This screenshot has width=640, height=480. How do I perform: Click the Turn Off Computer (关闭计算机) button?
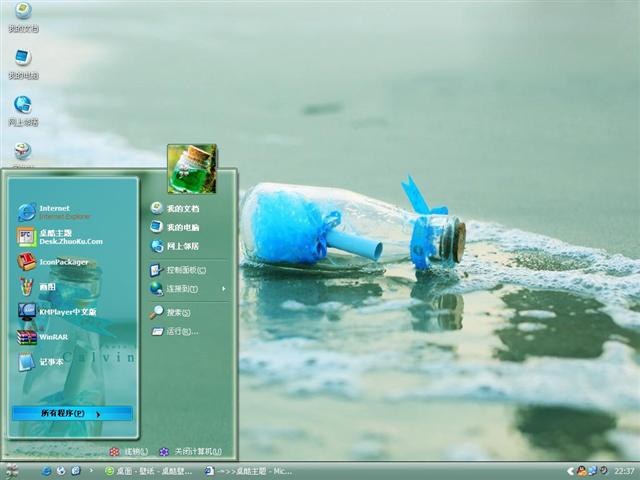[x=191, y=451]
